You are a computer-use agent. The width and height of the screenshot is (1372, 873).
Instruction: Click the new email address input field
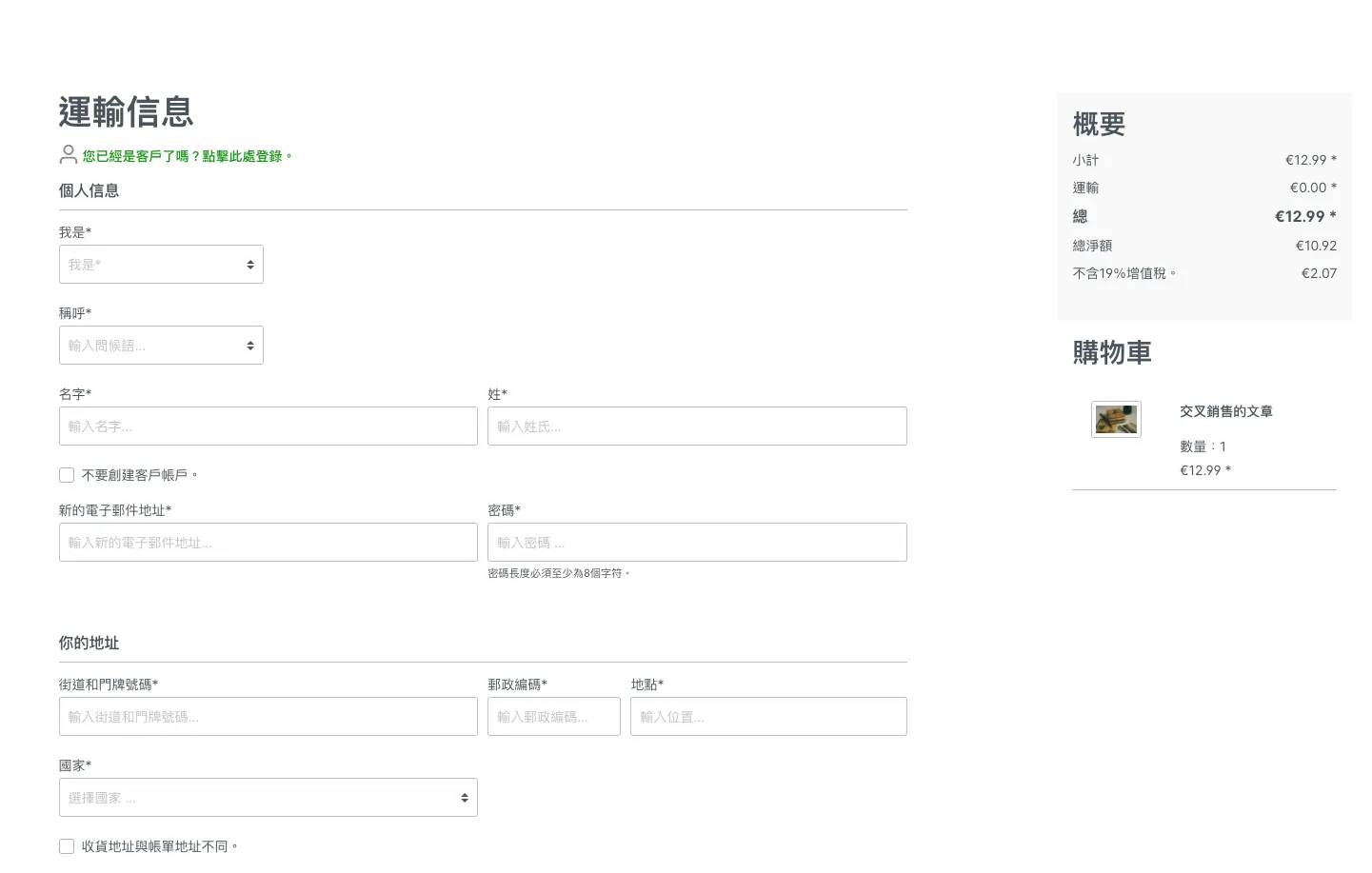tap(268, 542)
